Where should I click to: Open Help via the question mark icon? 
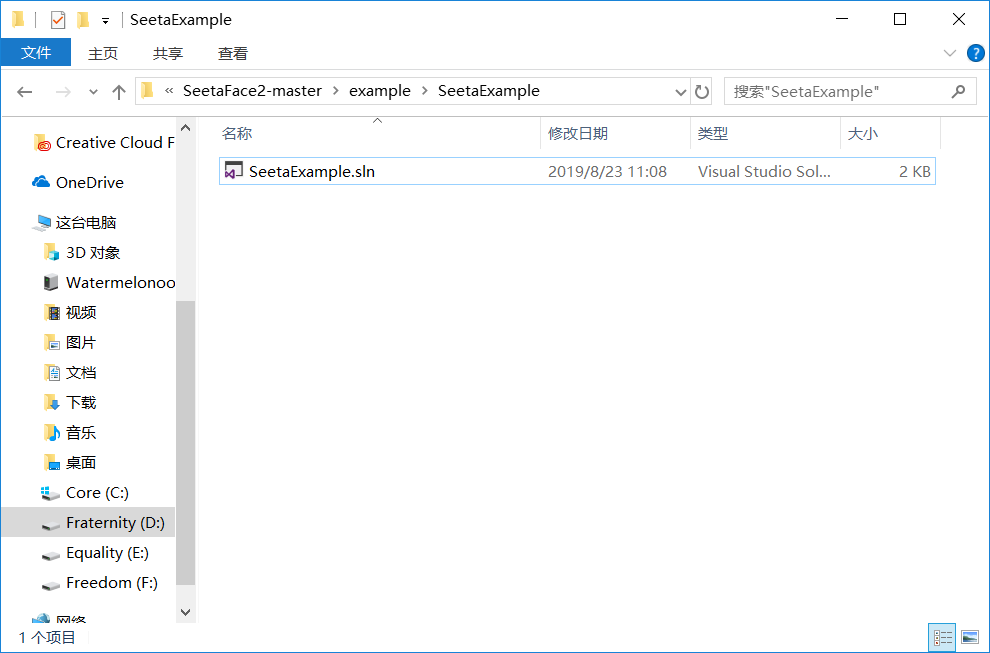[975, 53]
